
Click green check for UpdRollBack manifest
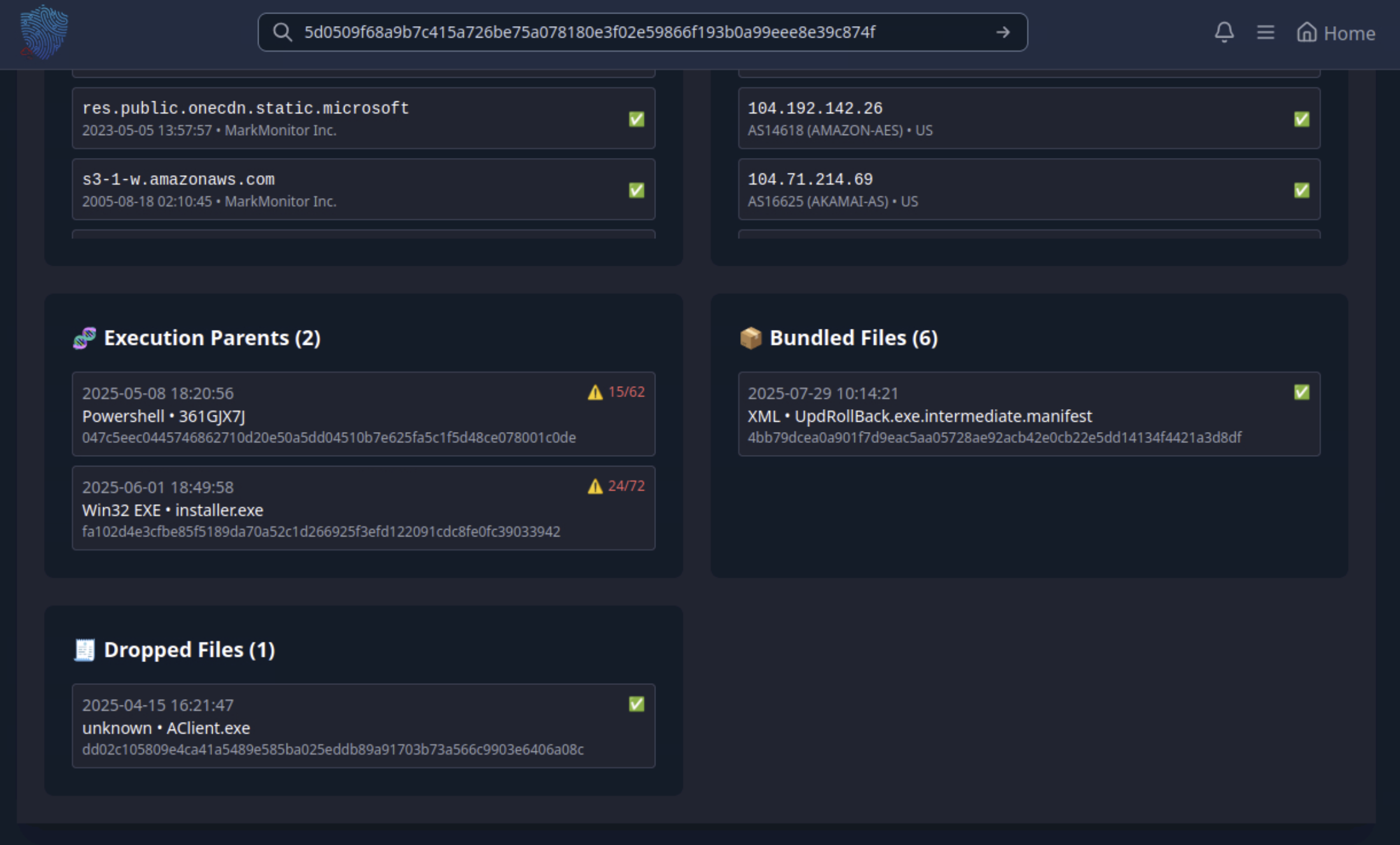pos(1301,392)
